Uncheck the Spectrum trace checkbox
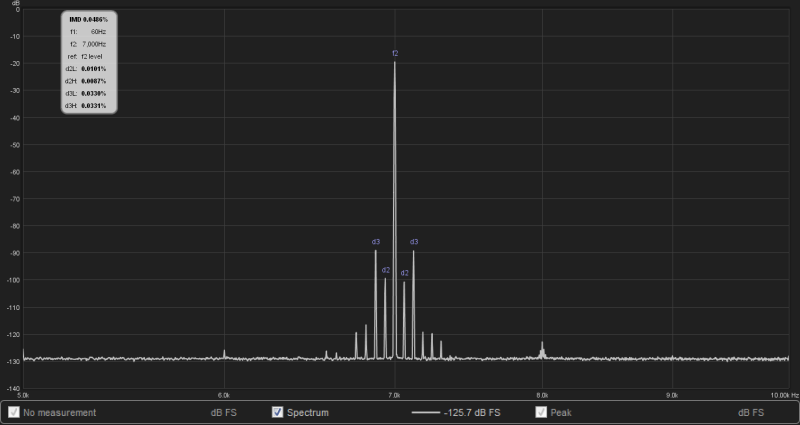This screenshot has height=425, width=800. coord(277,412)
